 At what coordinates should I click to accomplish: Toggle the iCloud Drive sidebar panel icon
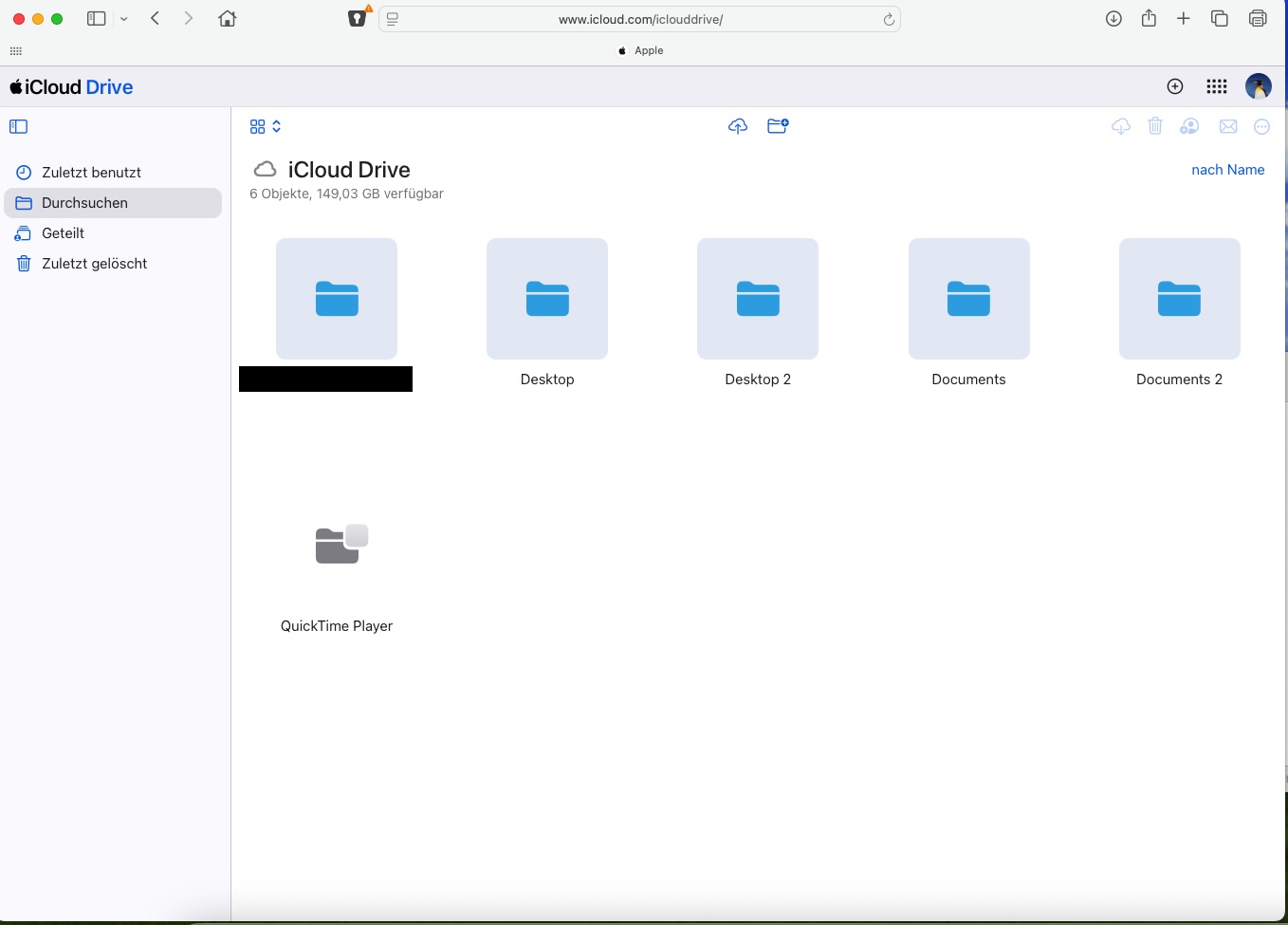19,126
